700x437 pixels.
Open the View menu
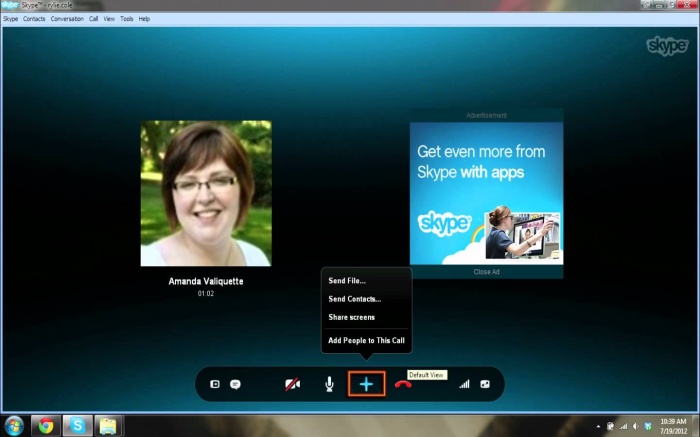point(109,19)
